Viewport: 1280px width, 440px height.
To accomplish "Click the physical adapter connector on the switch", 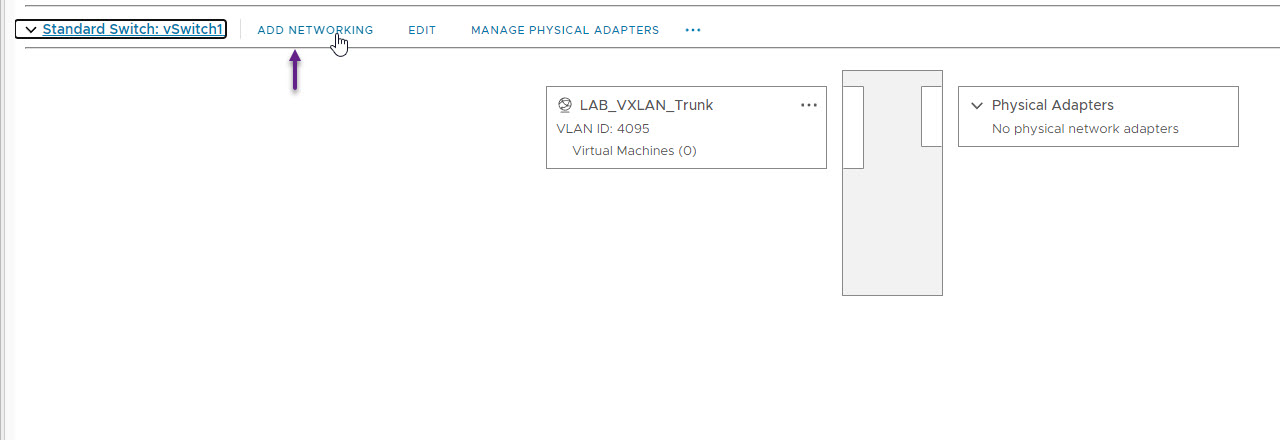I will point(931,116).
